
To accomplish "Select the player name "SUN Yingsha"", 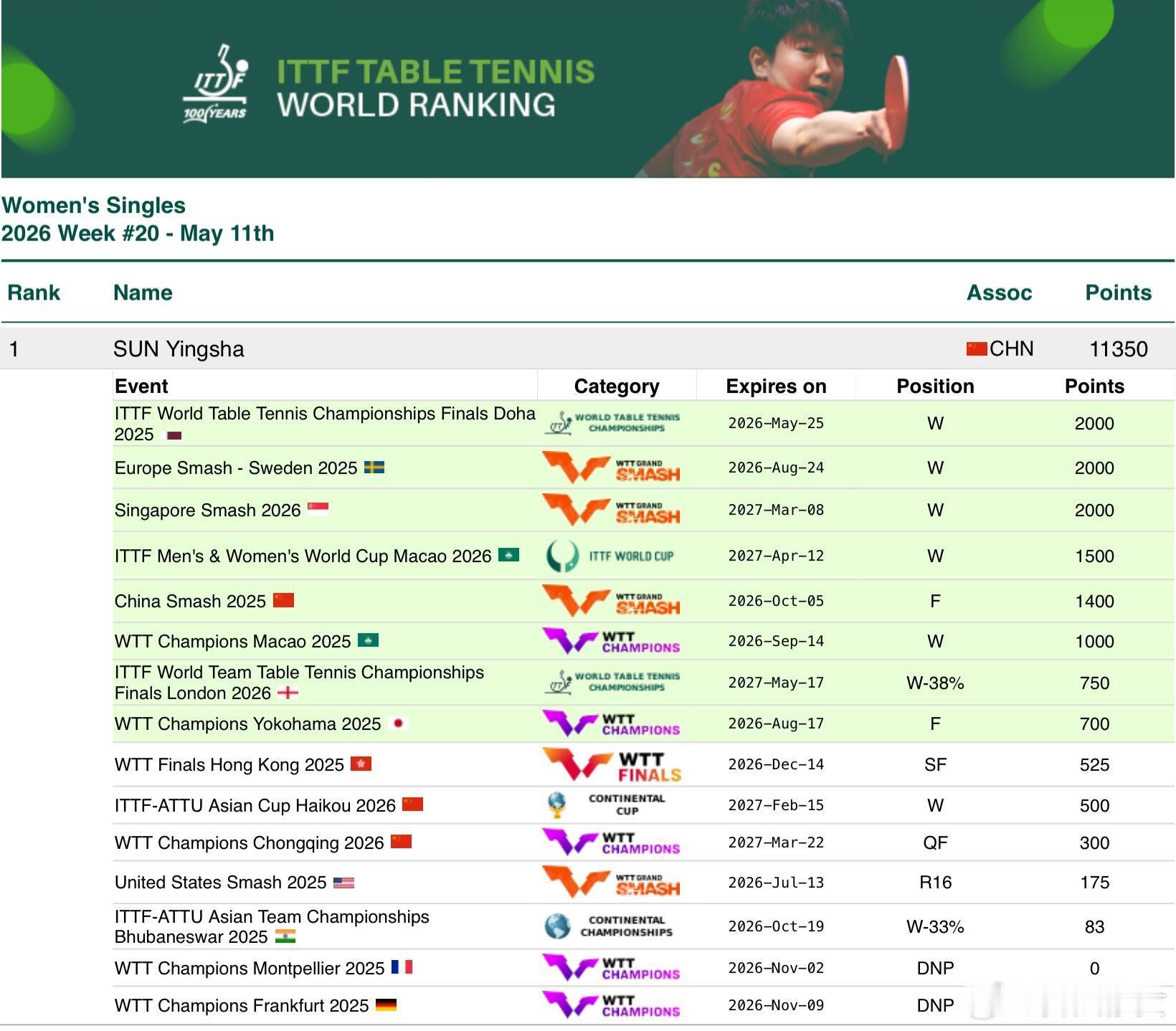I will click(179, 349).
